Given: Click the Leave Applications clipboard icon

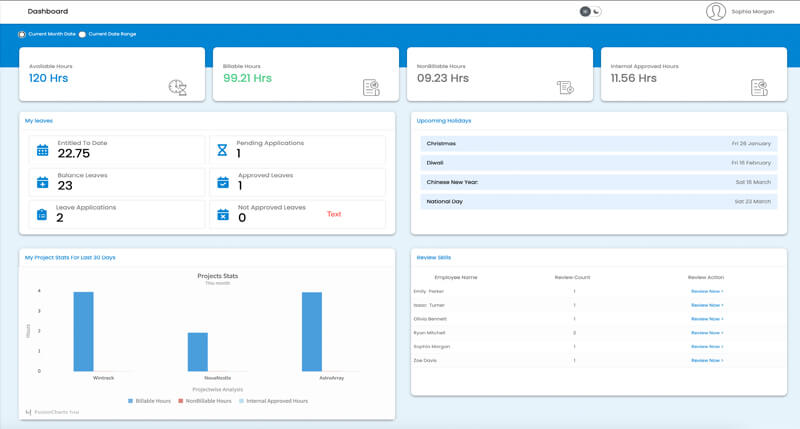Looking at the screenshot, I should (42, 214).
